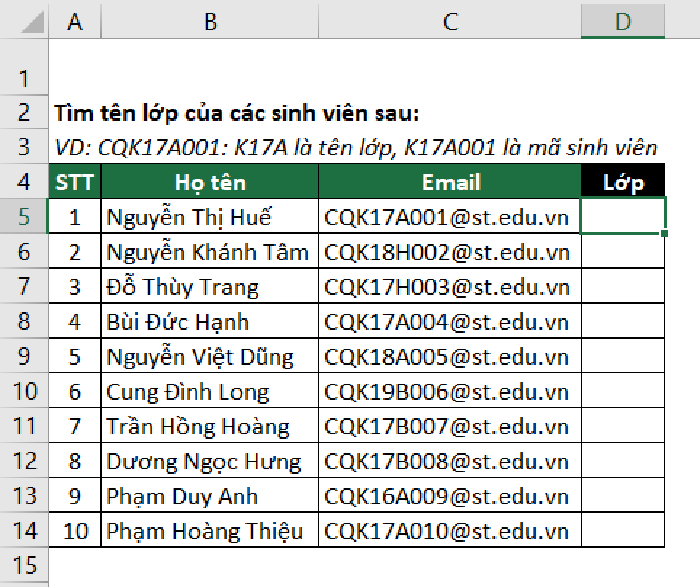The width and height of the screenshot is (700, 587).
Task: Click the 'Lớp' header cell
Action: coord(623,182)
